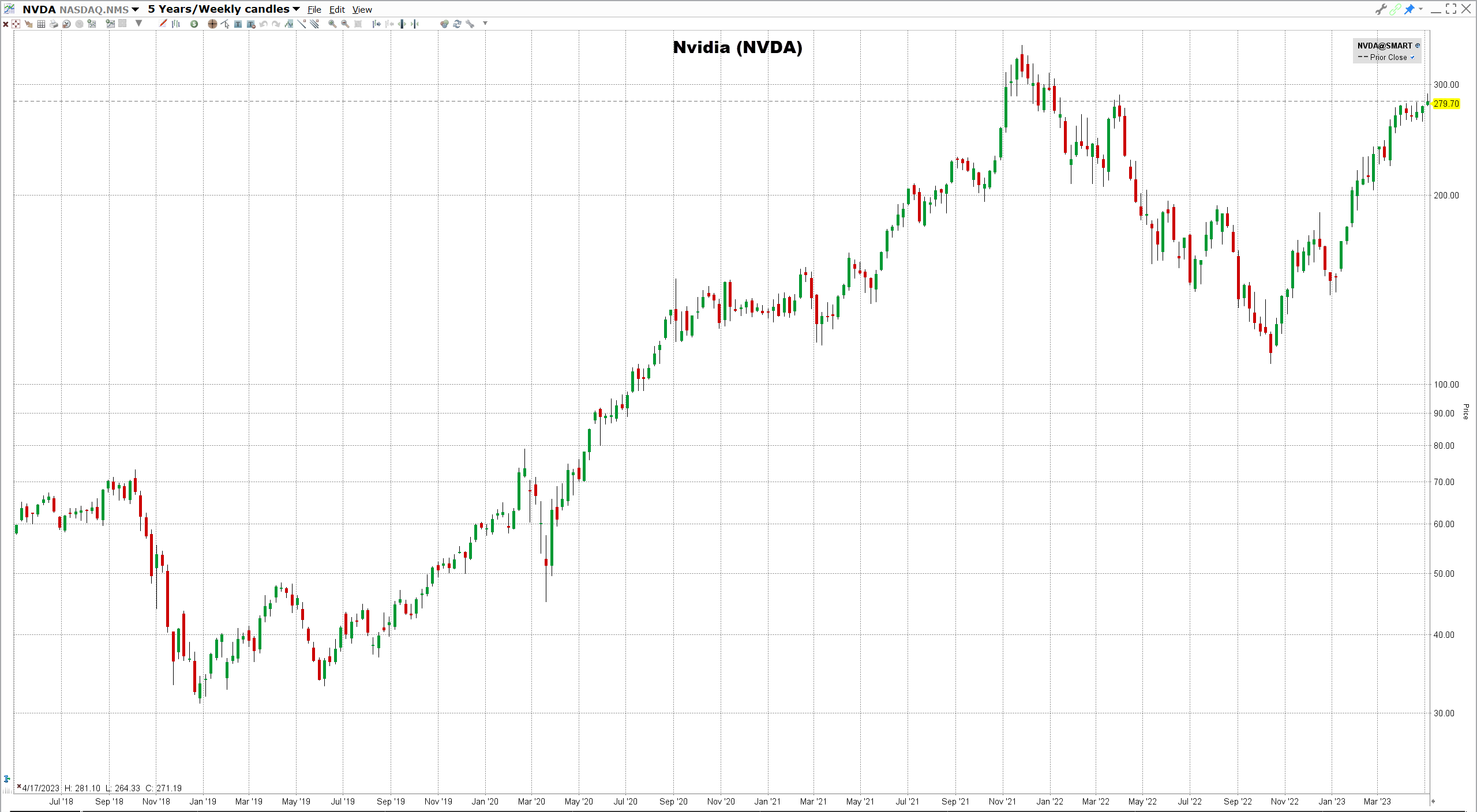Click the yellow 279.70 price label

pos(1446,104)
